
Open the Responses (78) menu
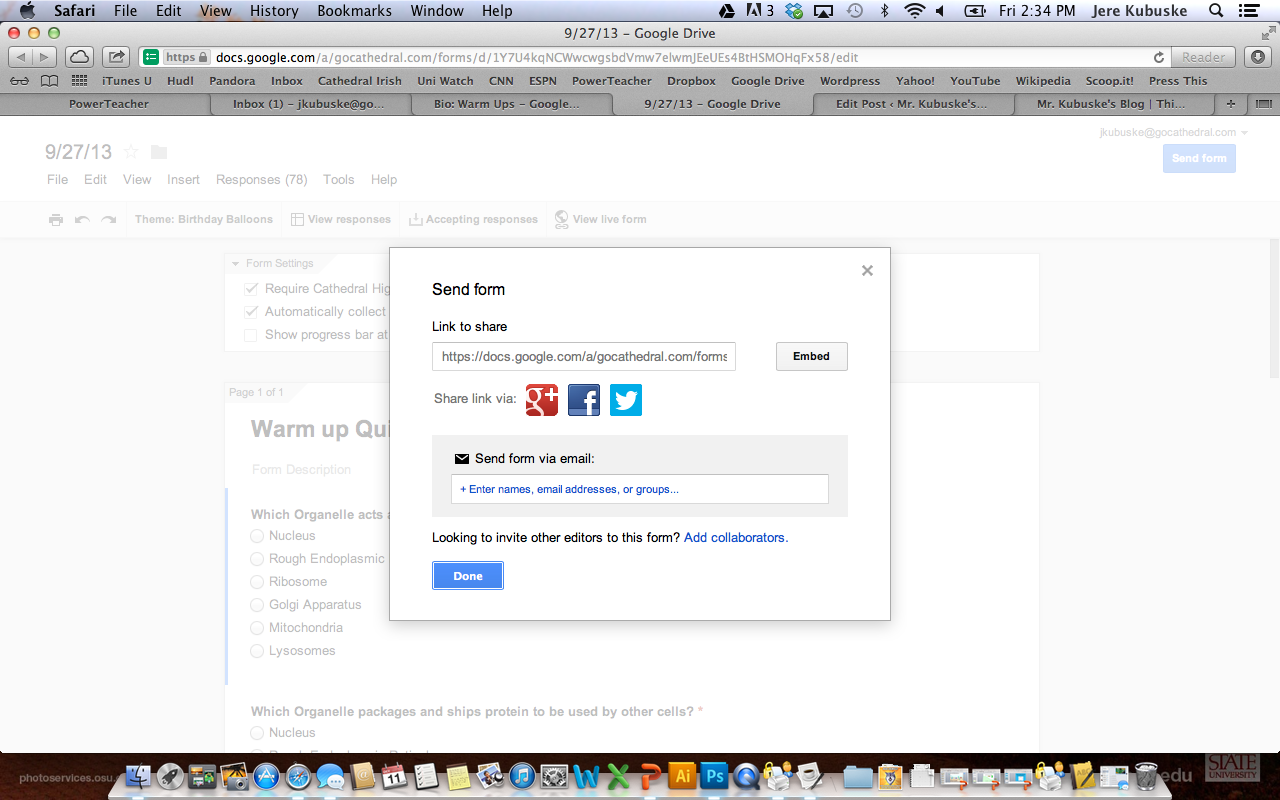pyautogui.click(x=261, y=180)
